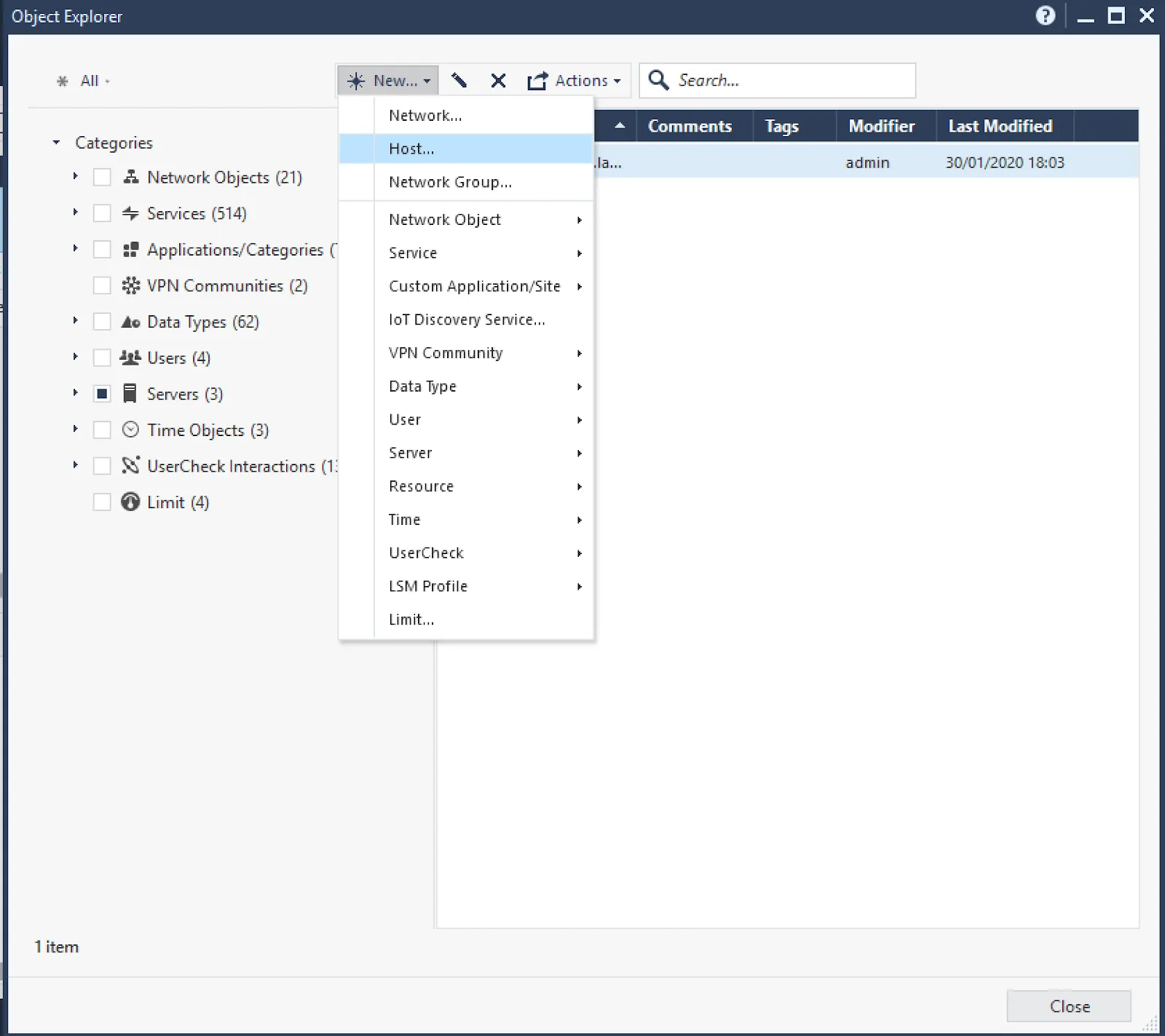Screen dimensions: 1165x1036
Task: Click the Users group icon
Action: point(130,357)
